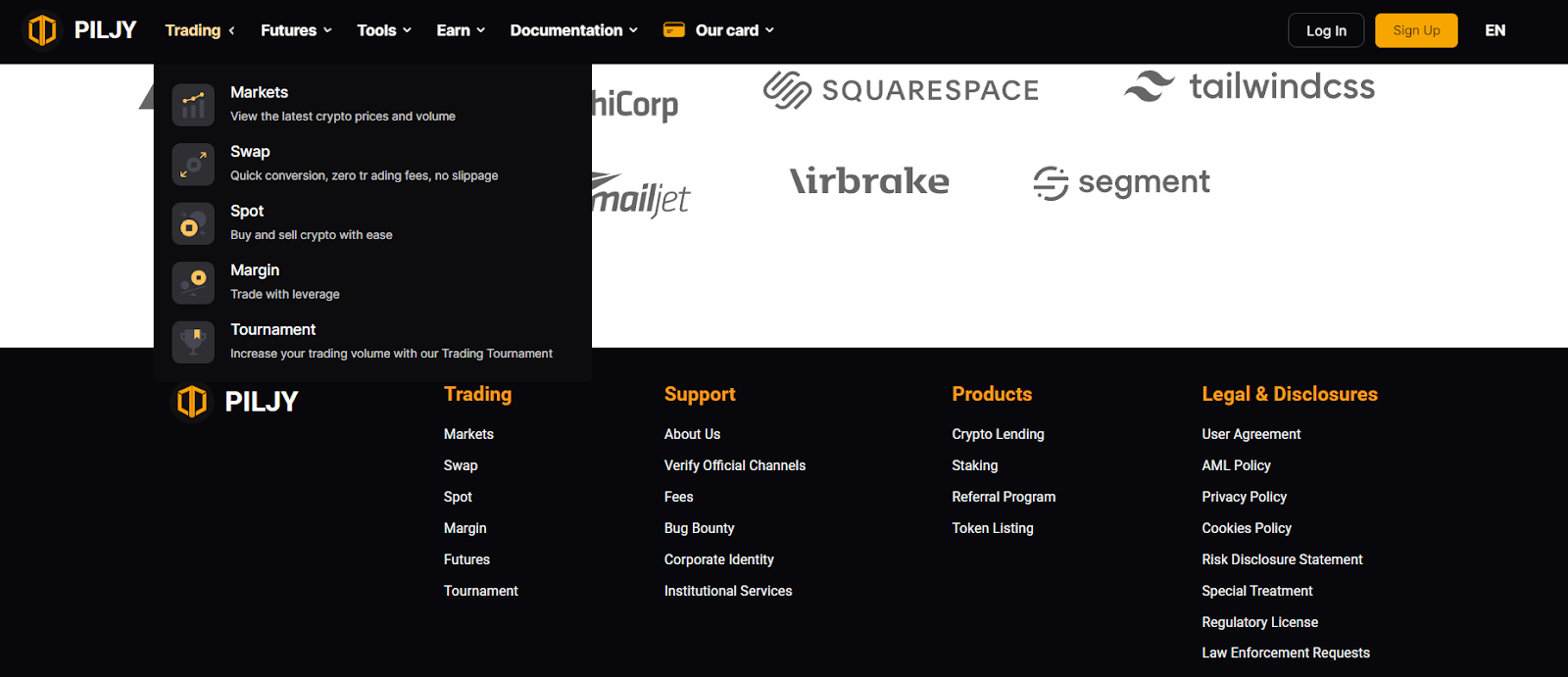Open Token Listing link
The width and height of the screenshot is (1568, 677).
(x=993, y=528)
